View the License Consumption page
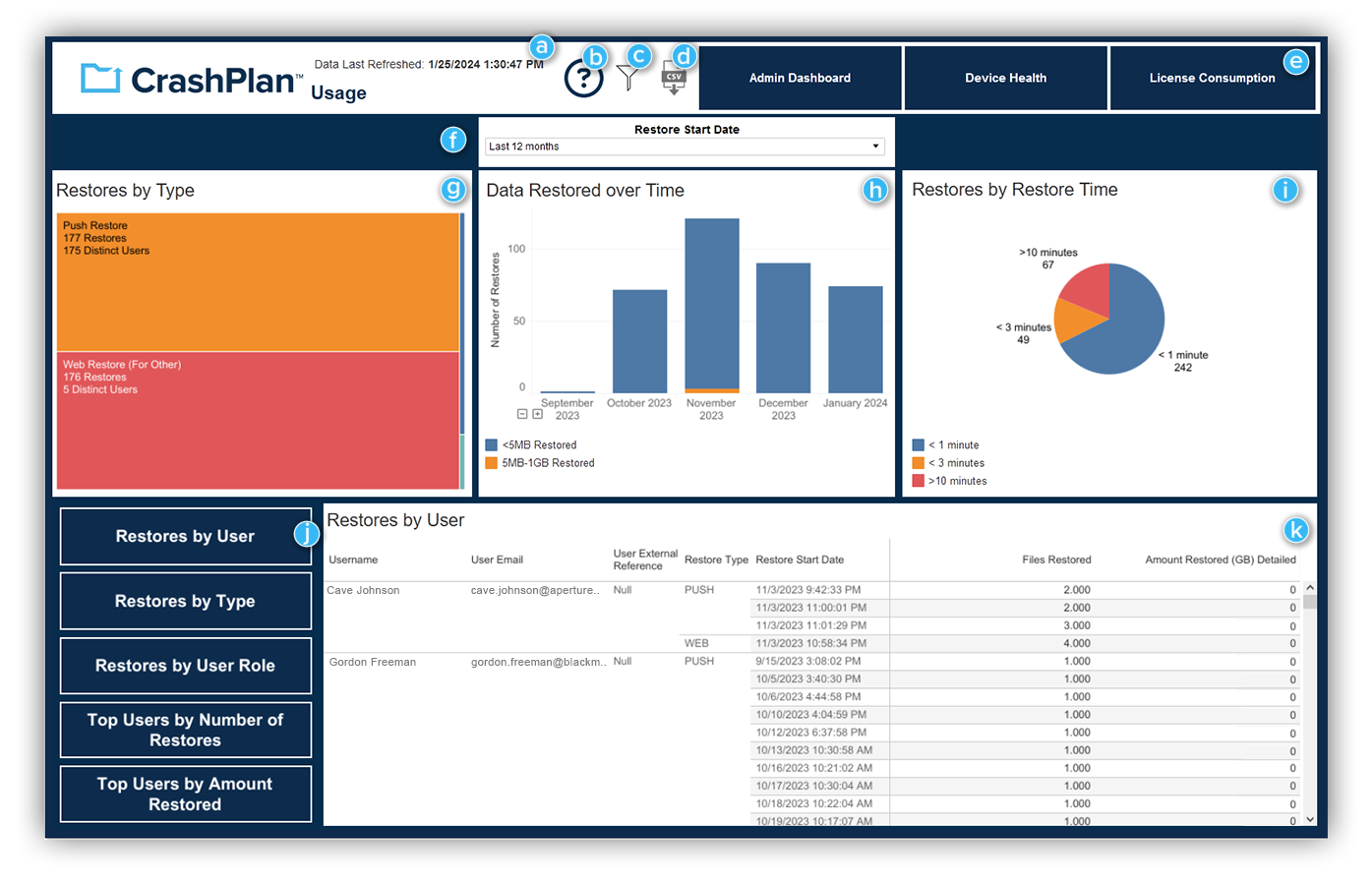Screen dimensions: 1372x885 pos(1213,78)
